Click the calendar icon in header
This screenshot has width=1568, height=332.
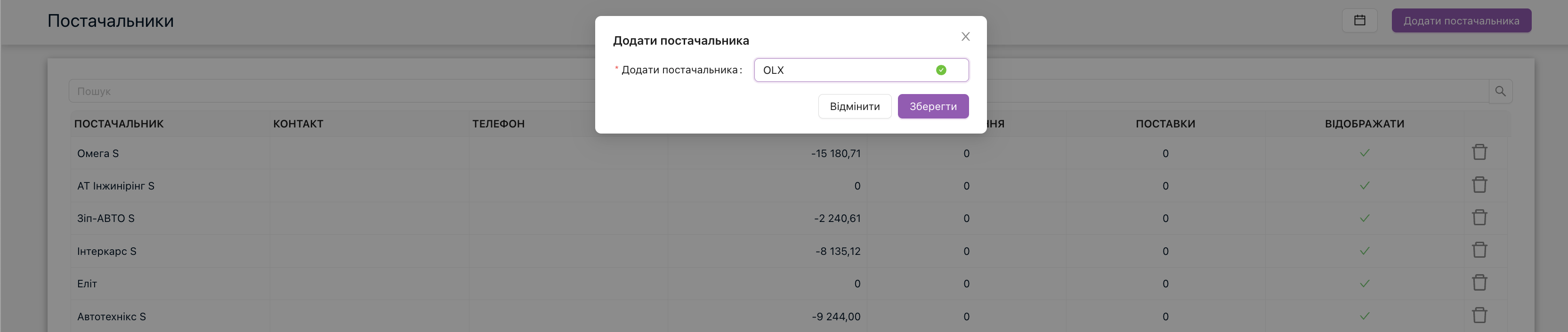[x=1359, y=21]
